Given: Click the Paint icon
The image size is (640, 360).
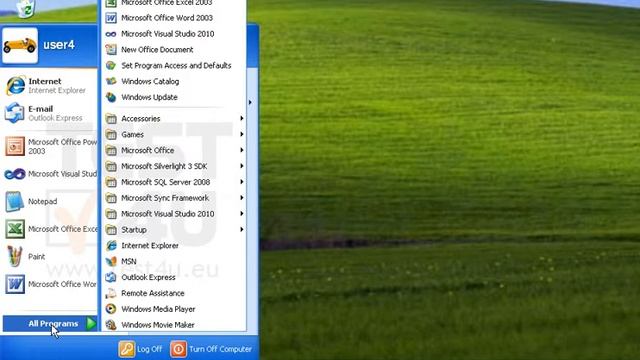Looking at the screenshot, I should point(15,257).
